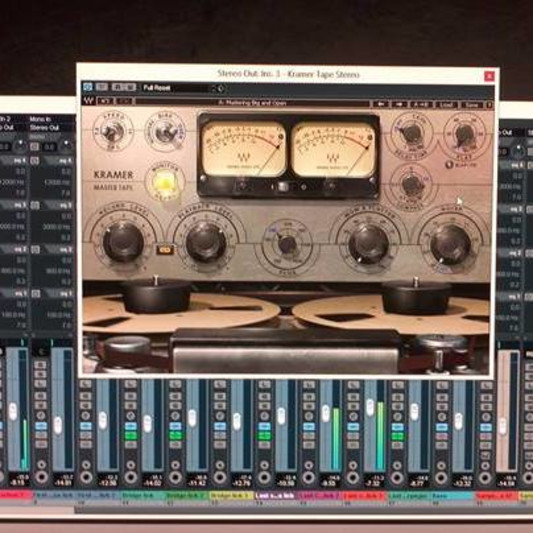This screenshot has width=533, height=533.
Task: Switch to A/B comparison button in Cubase header
Action: (124, 87)
